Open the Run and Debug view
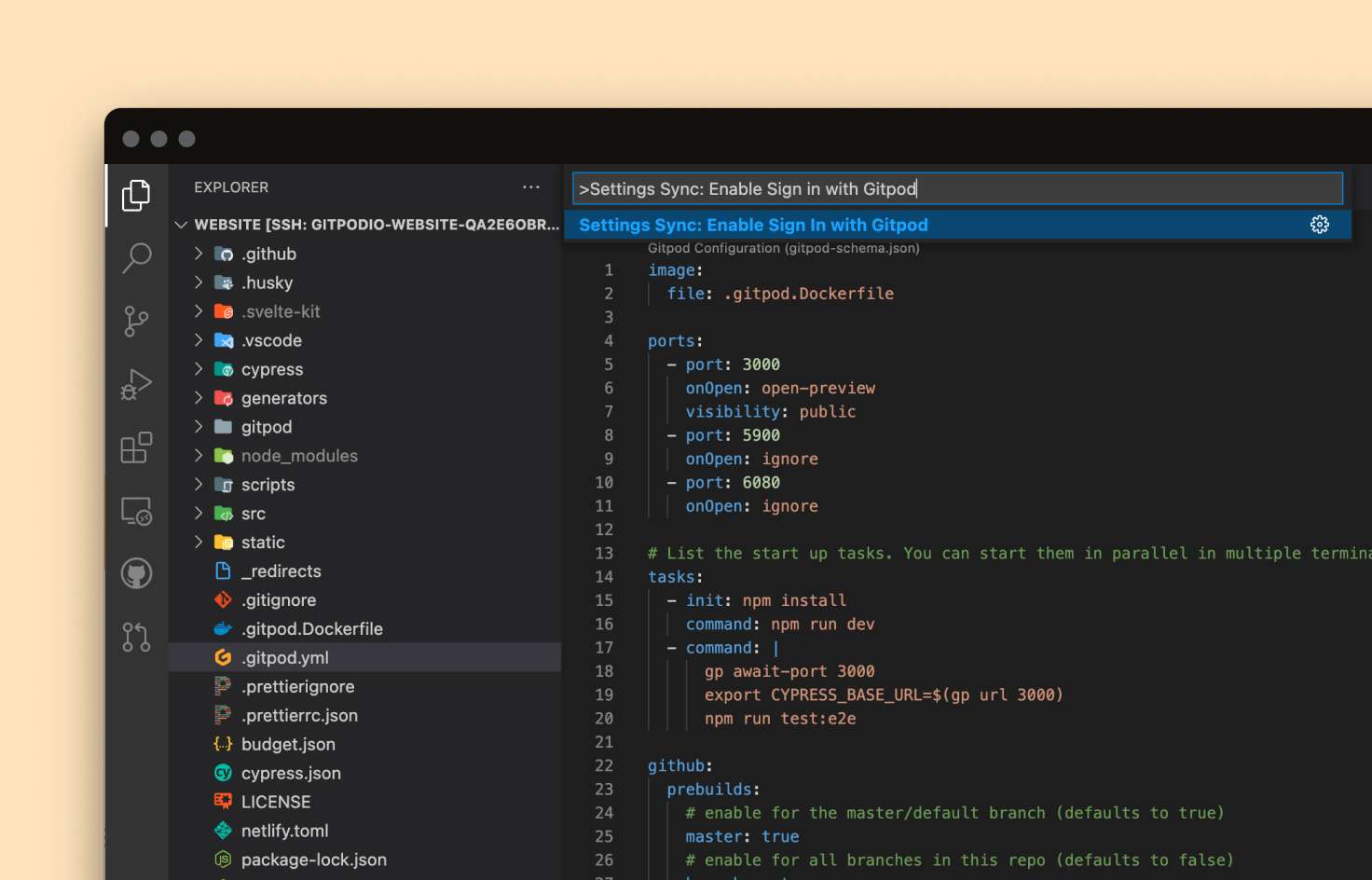This screenshot has height=880, width=1372. 136,384
